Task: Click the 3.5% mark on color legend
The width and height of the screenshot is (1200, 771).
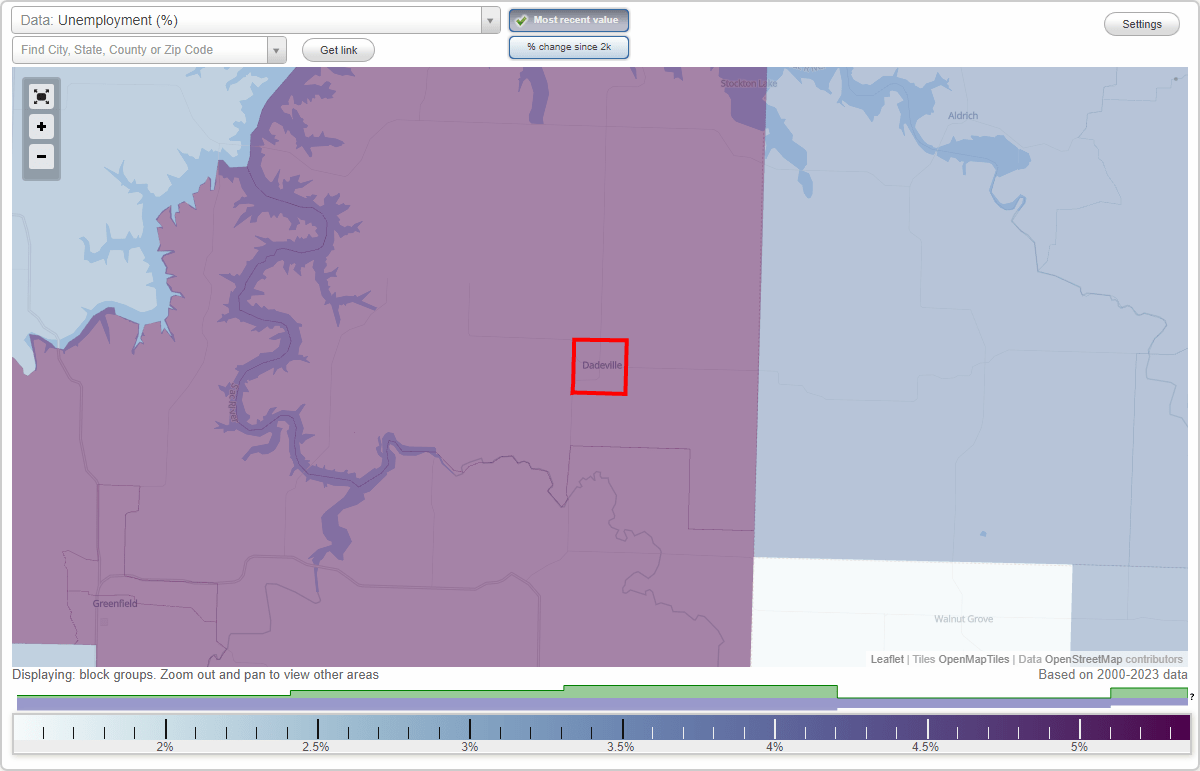Action: point(621,747)
